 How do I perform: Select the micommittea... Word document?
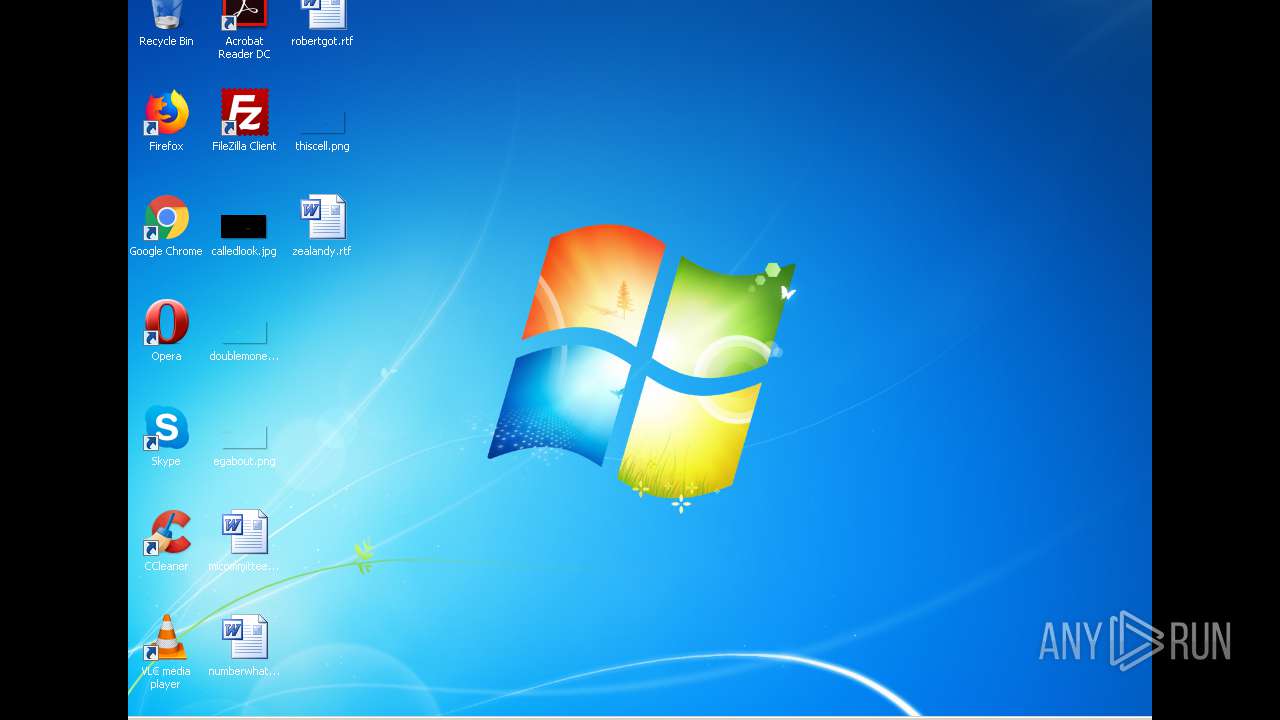tap(244, 533)
